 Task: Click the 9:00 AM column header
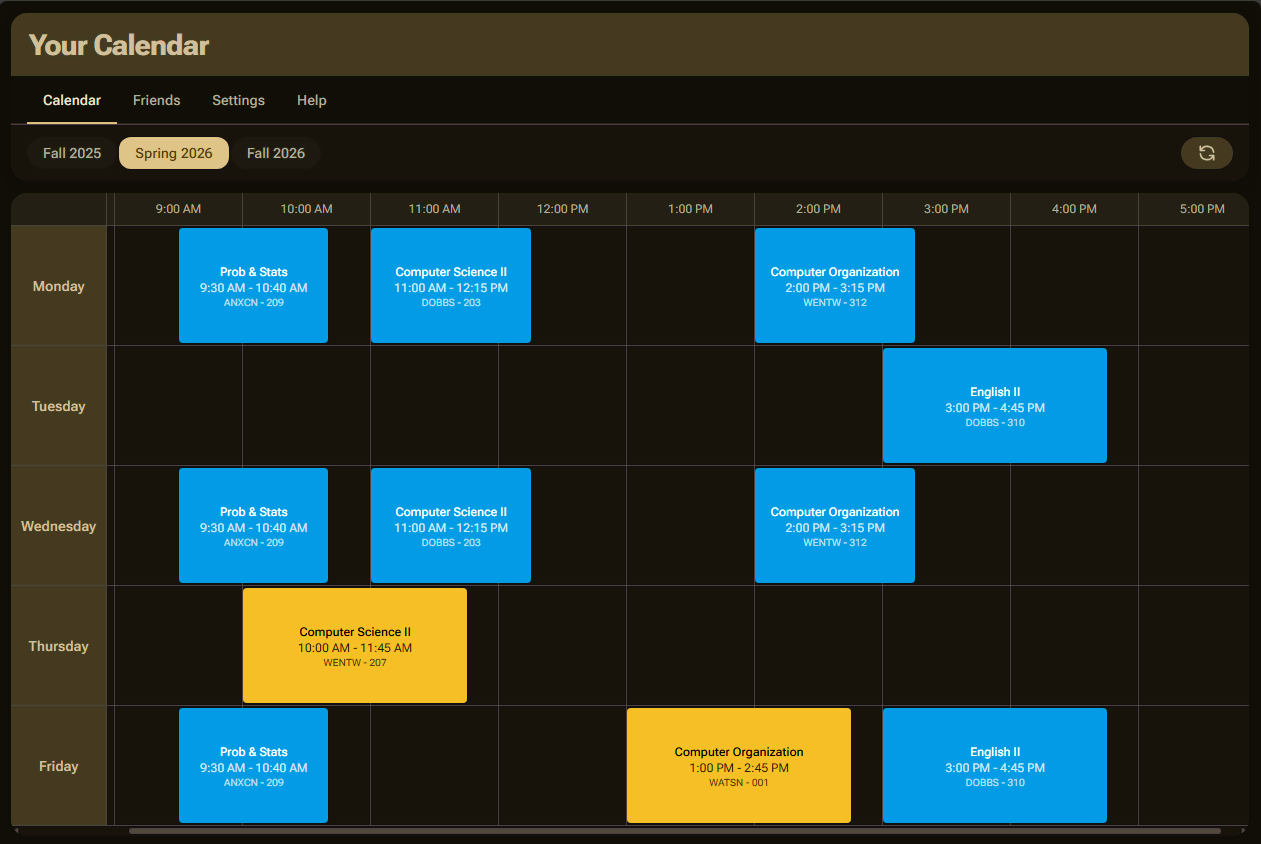[179, 209]
